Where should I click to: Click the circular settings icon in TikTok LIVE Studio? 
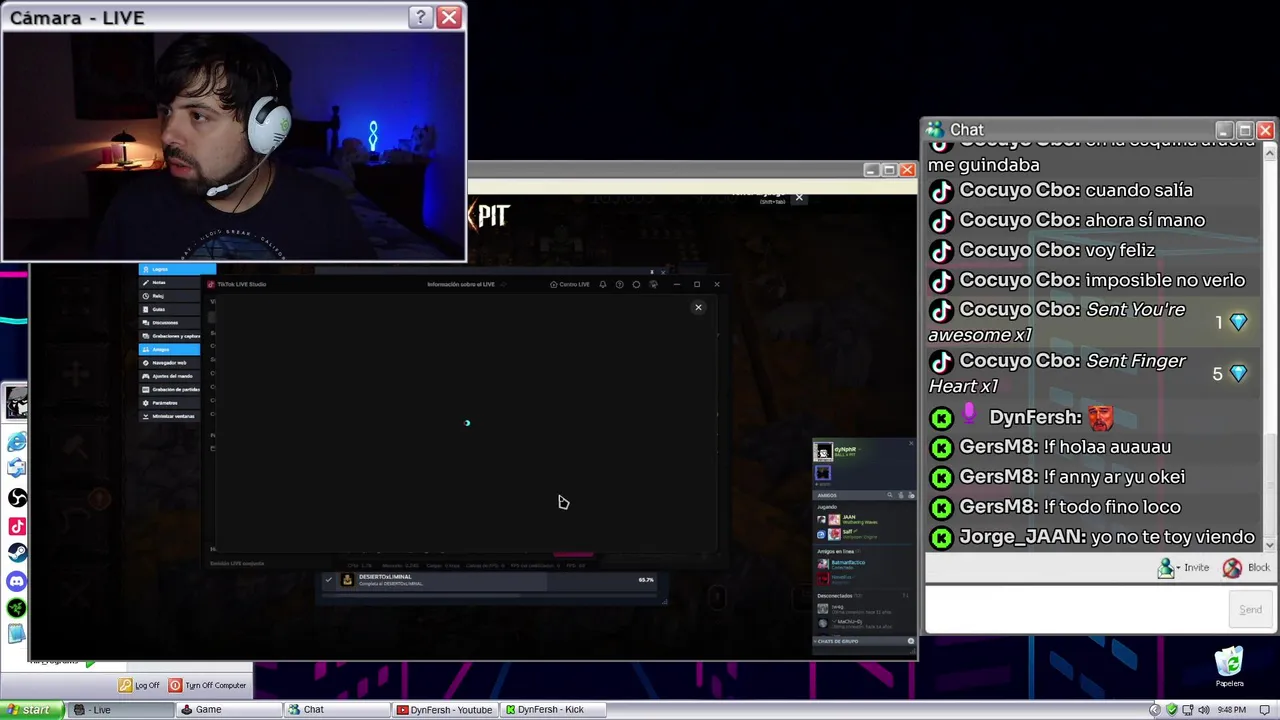click(636, 284)
